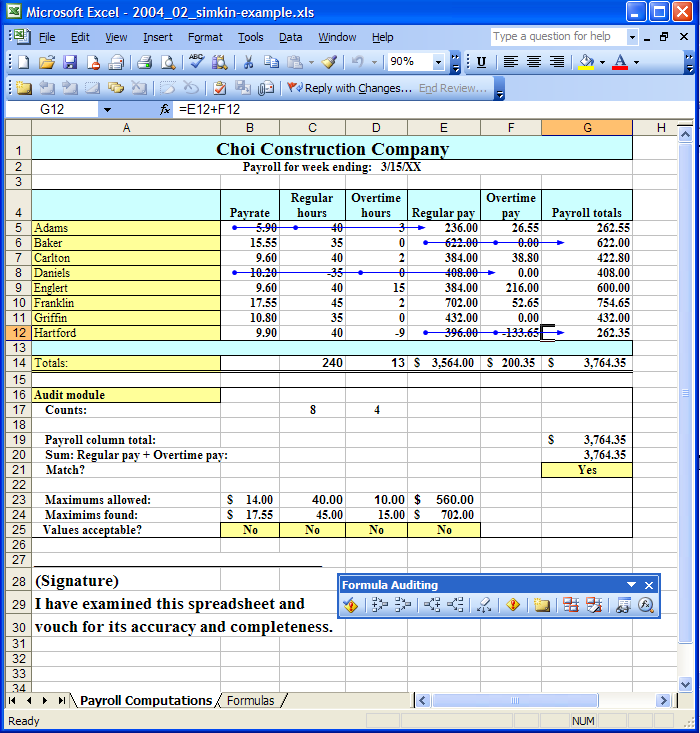This screenshot has height=733, width=700.
Task: Click the New workbook icon
Action: (x=23, y=62)
